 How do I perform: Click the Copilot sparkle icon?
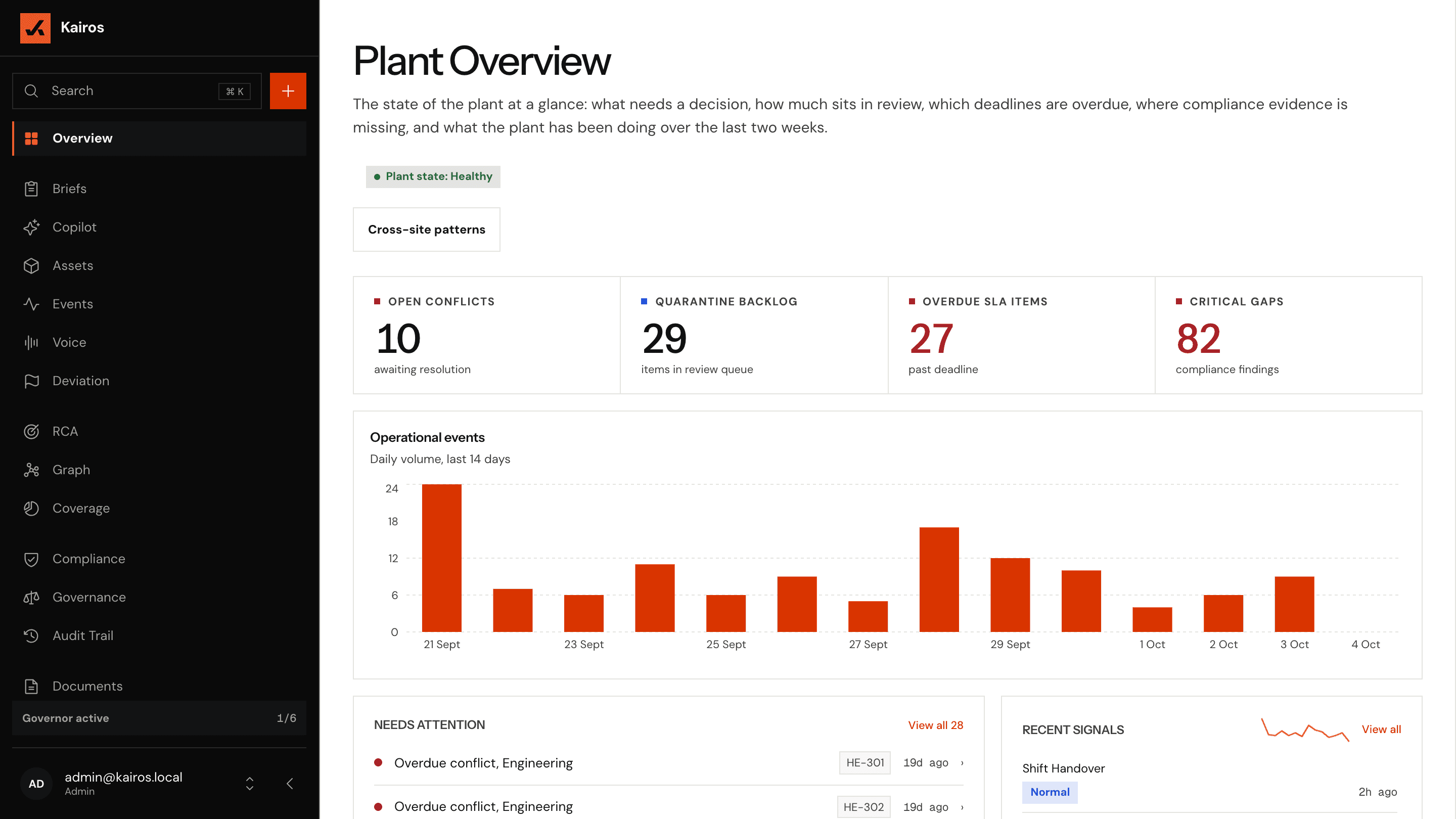coord(32,227)
